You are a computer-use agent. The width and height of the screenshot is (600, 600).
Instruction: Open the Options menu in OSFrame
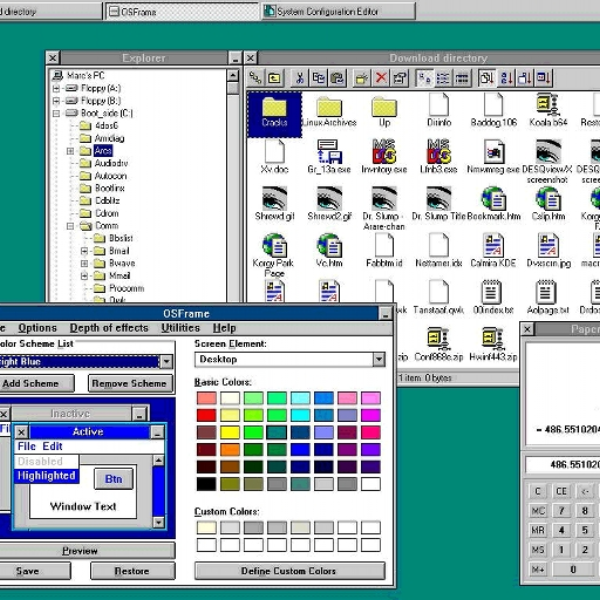click(x=37, y=328)
